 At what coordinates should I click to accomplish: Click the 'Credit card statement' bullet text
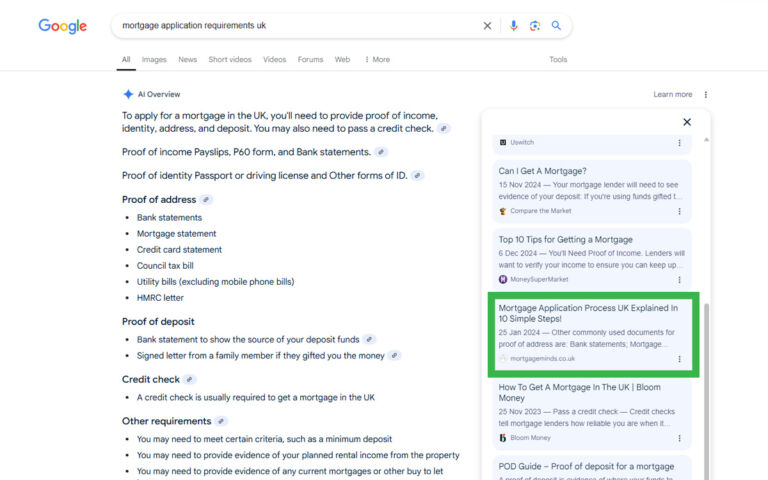(179, 250)
